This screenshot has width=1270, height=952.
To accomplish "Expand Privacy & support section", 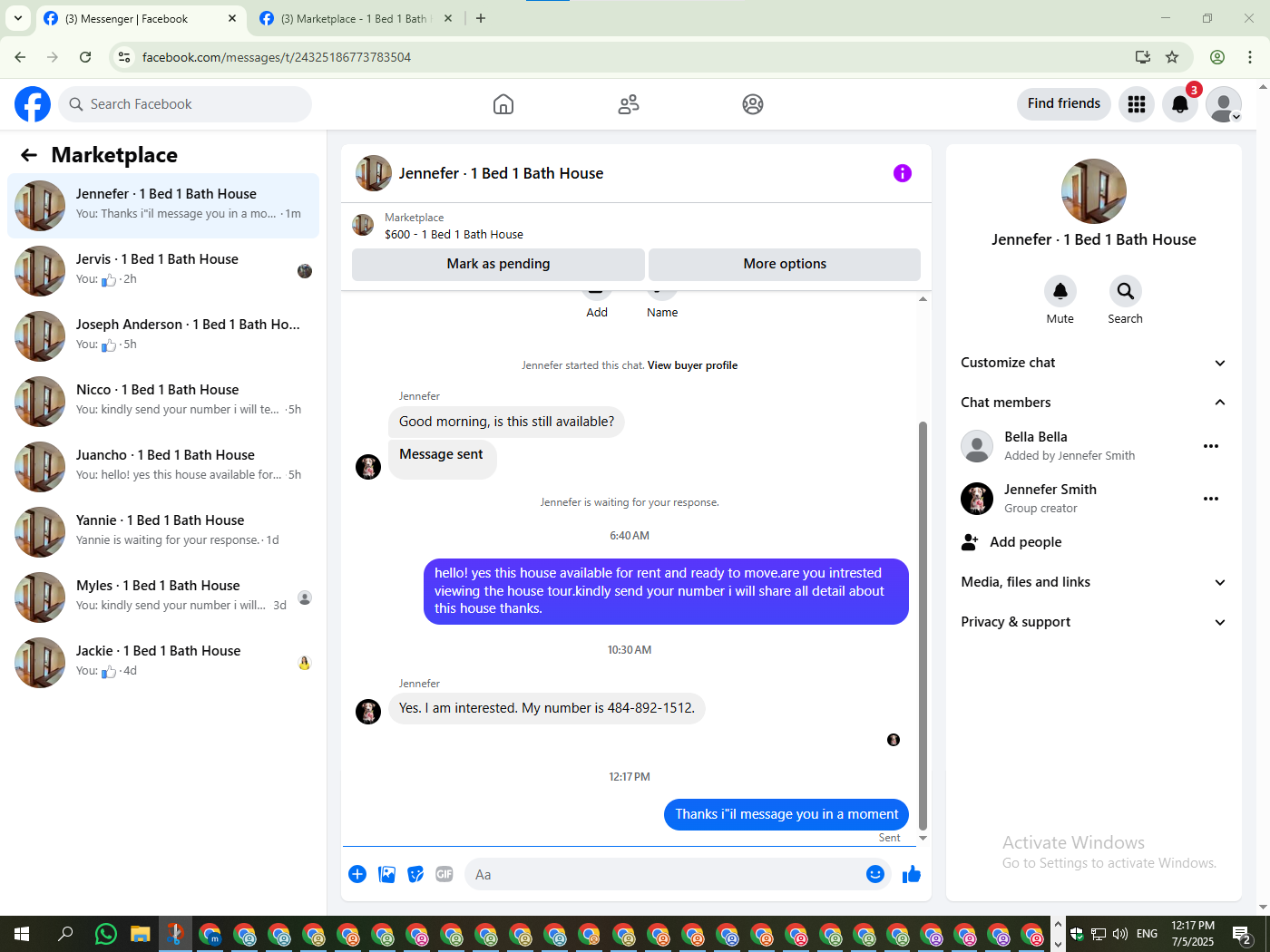I will [x=1093, y=622].
